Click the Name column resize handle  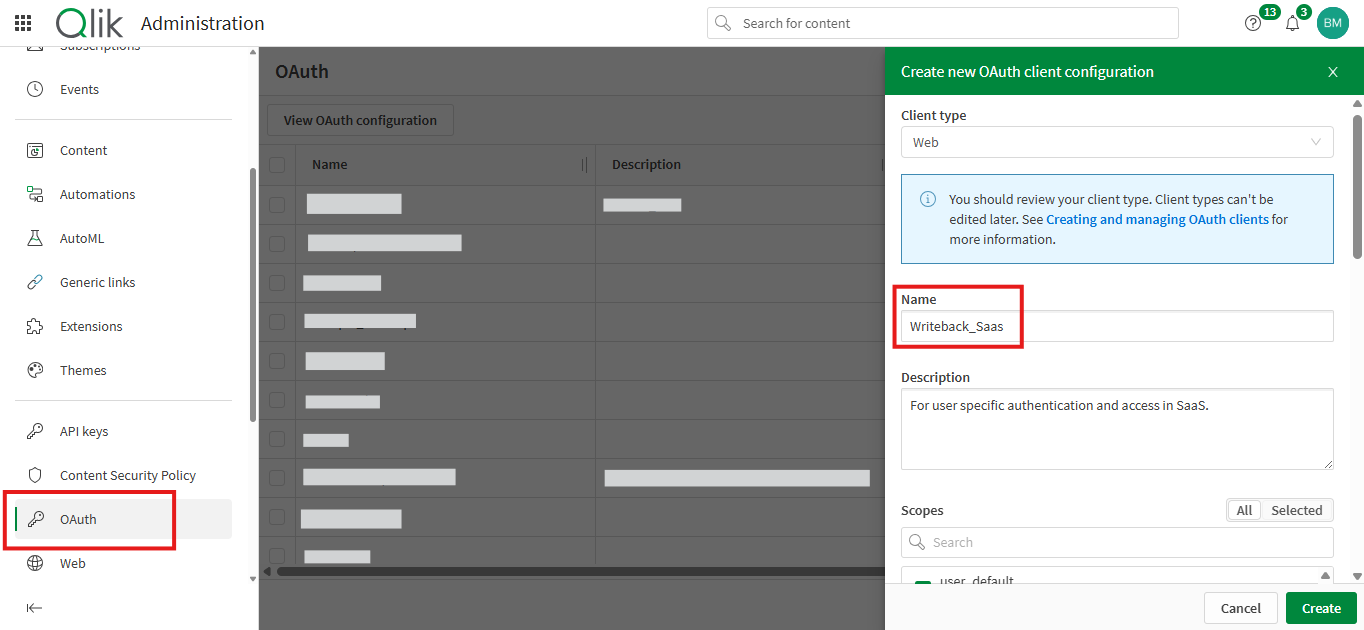[x=585, y=165]
